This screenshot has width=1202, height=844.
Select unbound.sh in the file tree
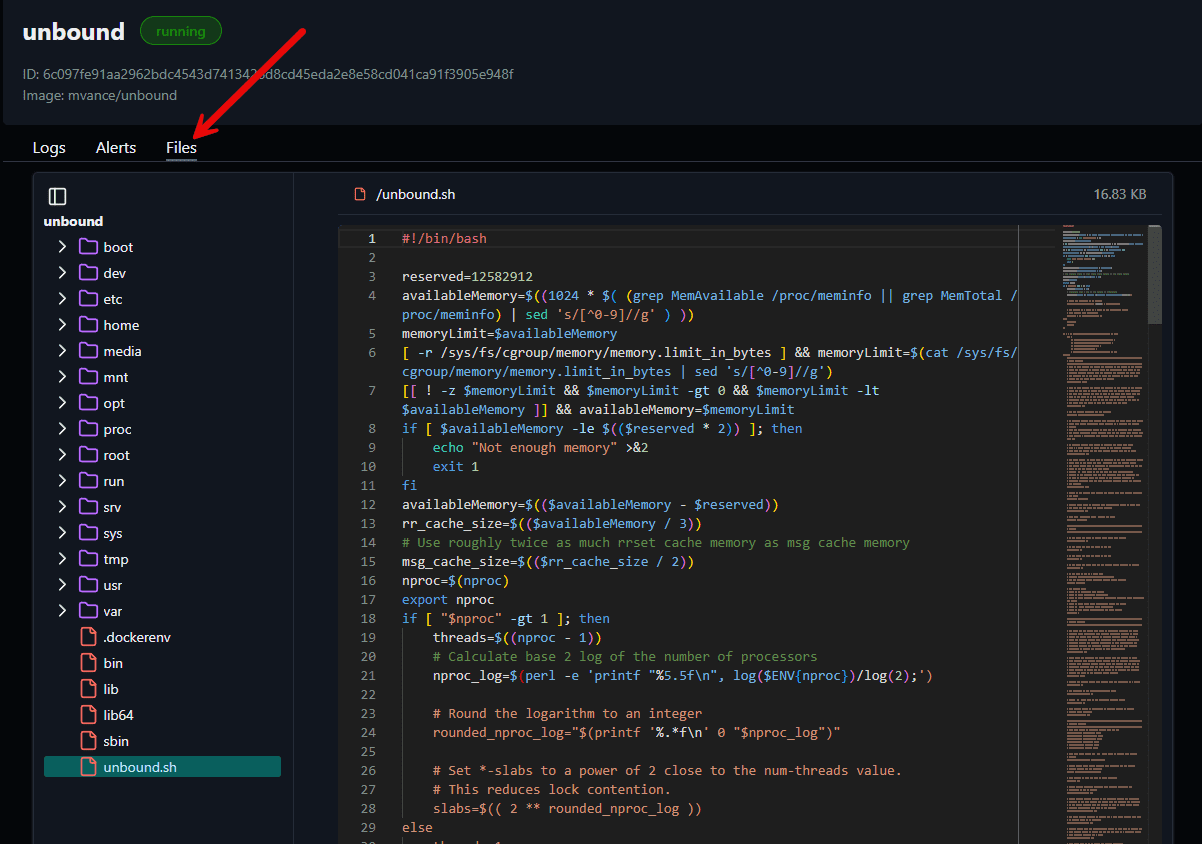pos(140,766)
